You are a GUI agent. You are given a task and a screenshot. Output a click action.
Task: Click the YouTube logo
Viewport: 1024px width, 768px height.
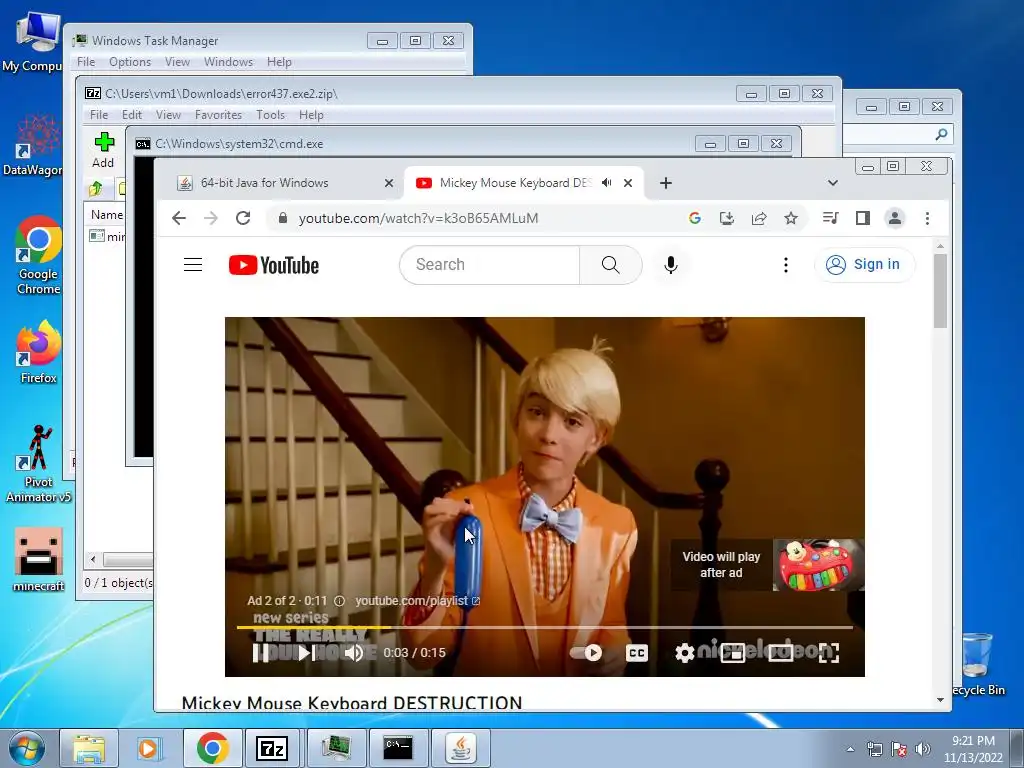(x=274, y=265)
